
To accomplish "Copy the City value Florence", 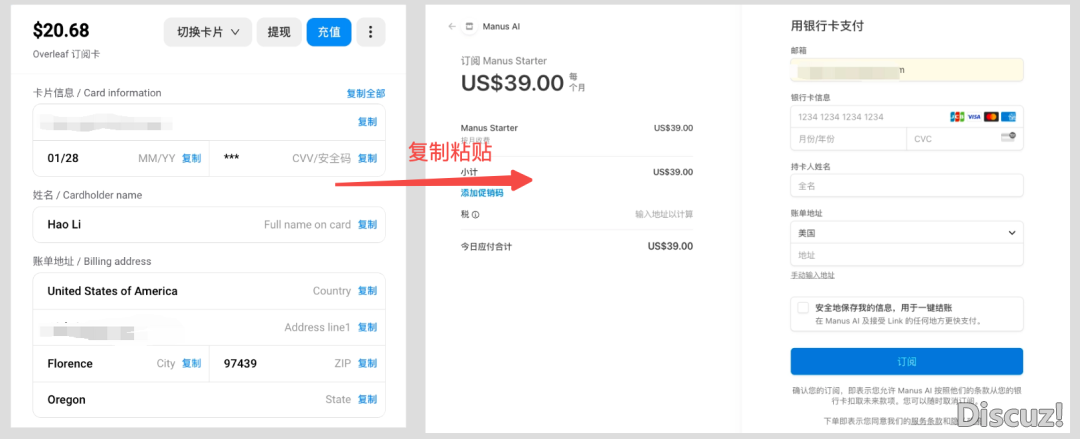I will [191, 363].
